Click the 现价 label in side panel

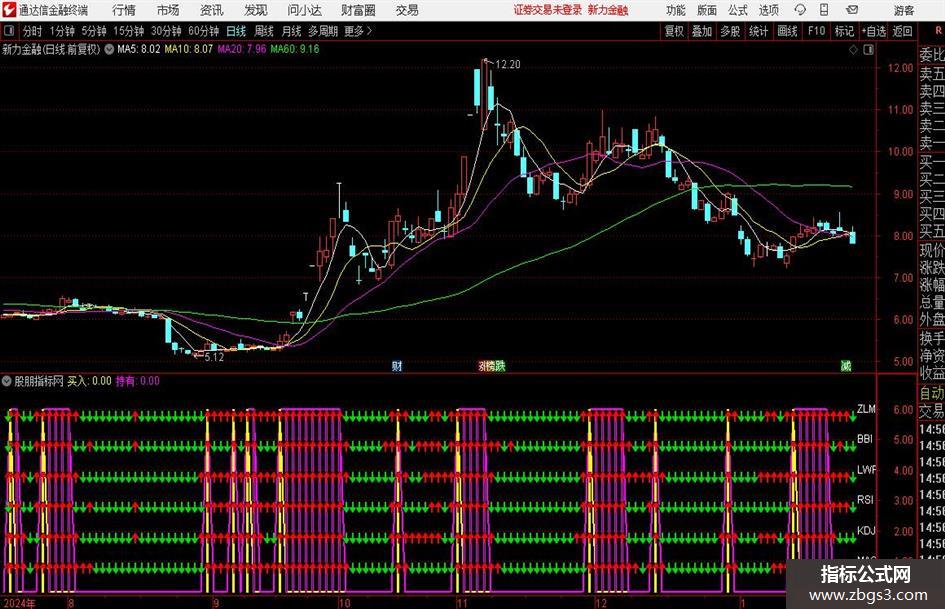932,250
